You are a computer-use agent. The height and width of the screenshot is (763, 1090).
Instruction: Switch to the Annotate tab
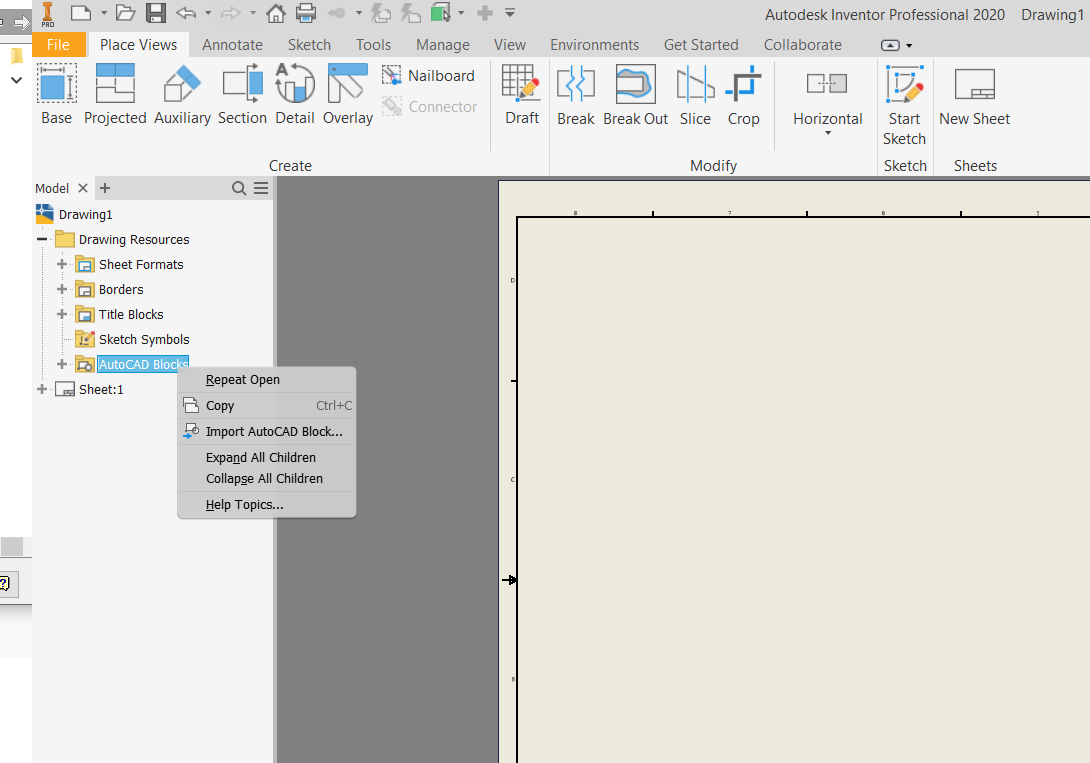pyautogui.click(x=232, y=44)
